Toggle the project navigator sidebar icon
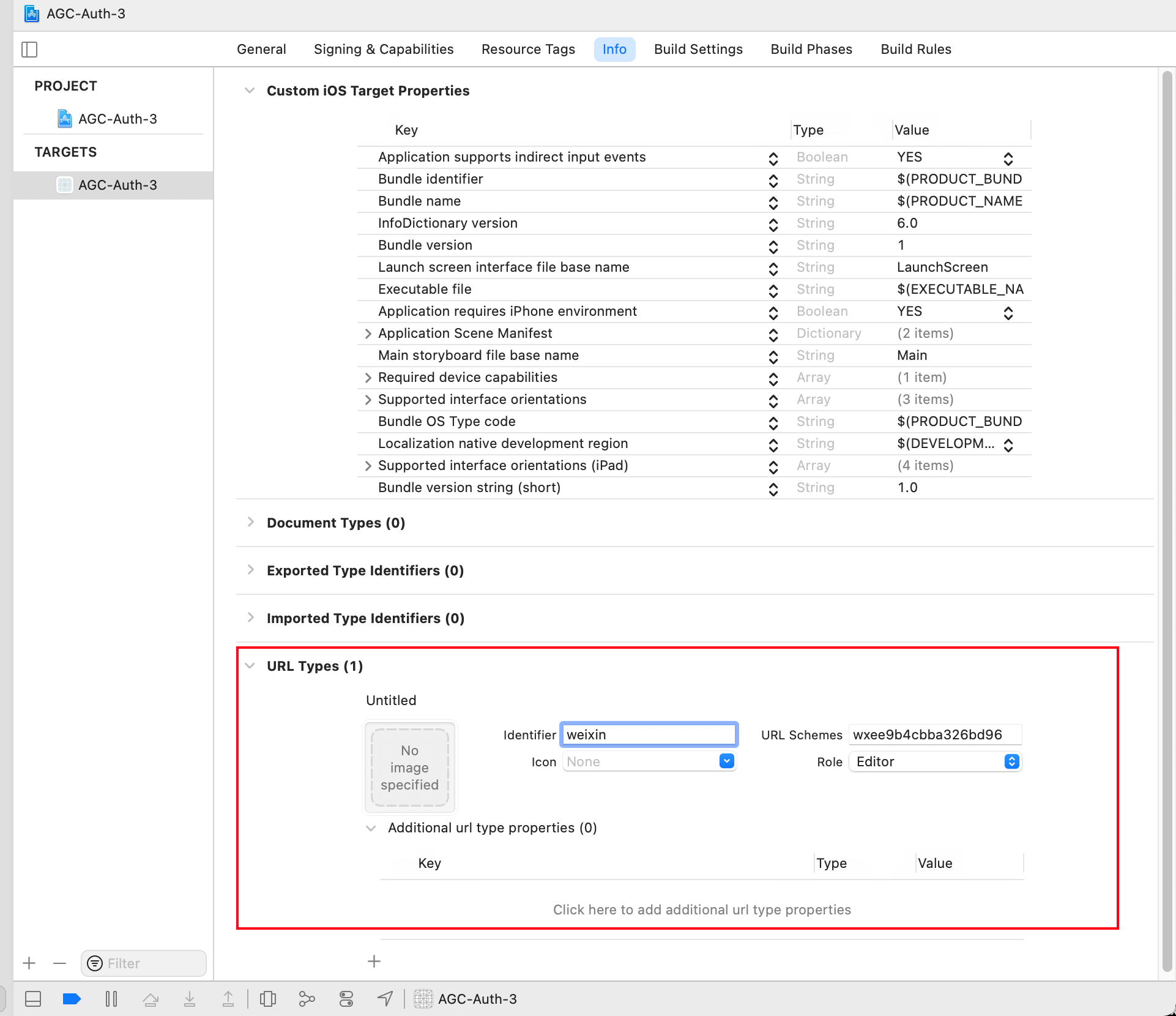The height and width of the screenshot is (1016, 1176). pos(29,49)
